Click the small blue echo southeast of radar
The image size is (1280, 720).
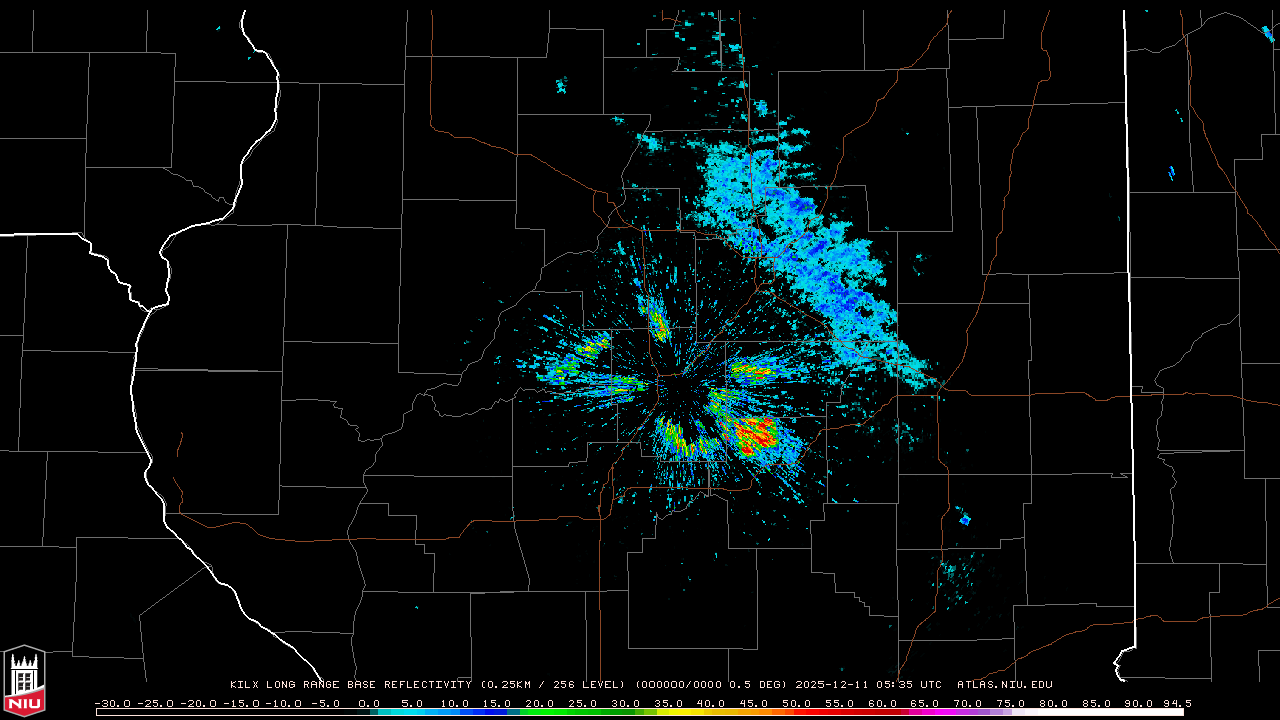(x=964, y=519)
